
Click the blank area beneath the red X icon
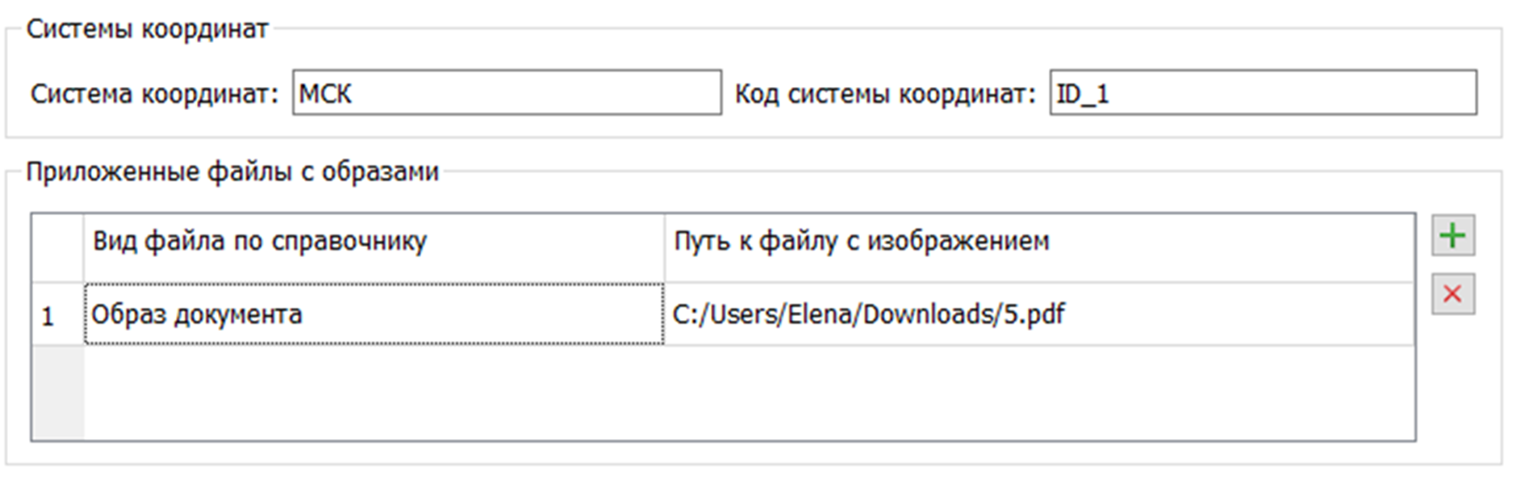point(1452,380)
